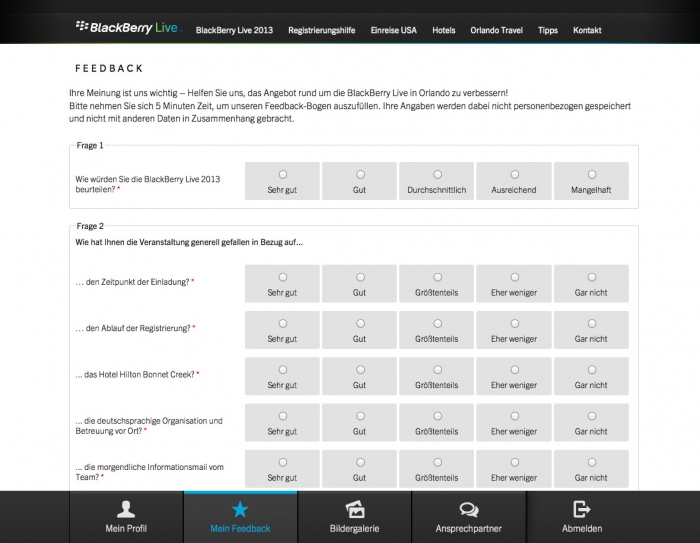Viewport: 700px width, 543px height.
Task: Select Eher weniger for deutschsprachige Organisation
Action: 515,416
